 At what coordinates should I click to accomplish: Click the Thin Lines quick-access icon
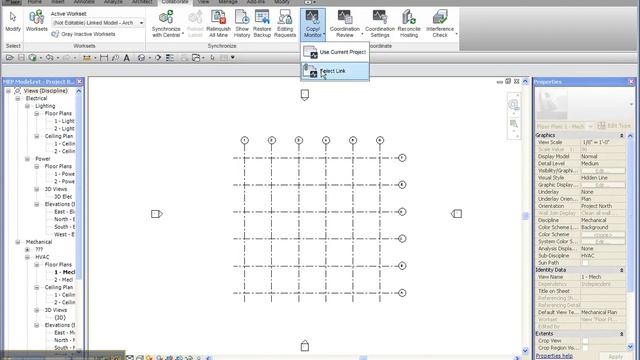(170, 58)
